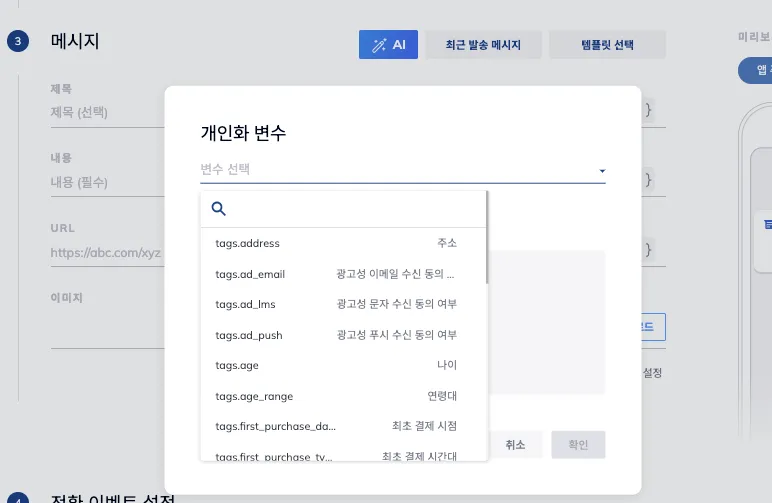Open 템플릿 선택 button
The width and height of the screenshot is (772, 503).
pyautogui.click(x=607, y=45)
